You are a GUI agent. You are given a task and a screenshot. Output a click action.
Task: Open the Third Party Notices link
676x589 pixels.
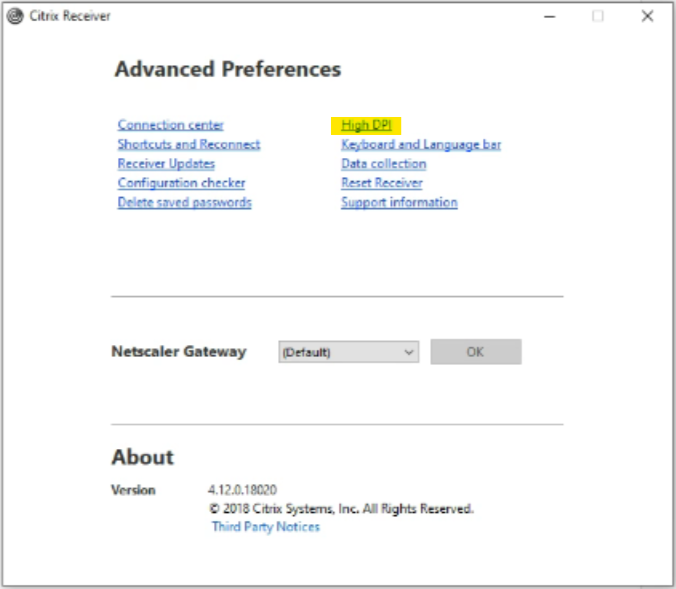(x=265, y=527)
